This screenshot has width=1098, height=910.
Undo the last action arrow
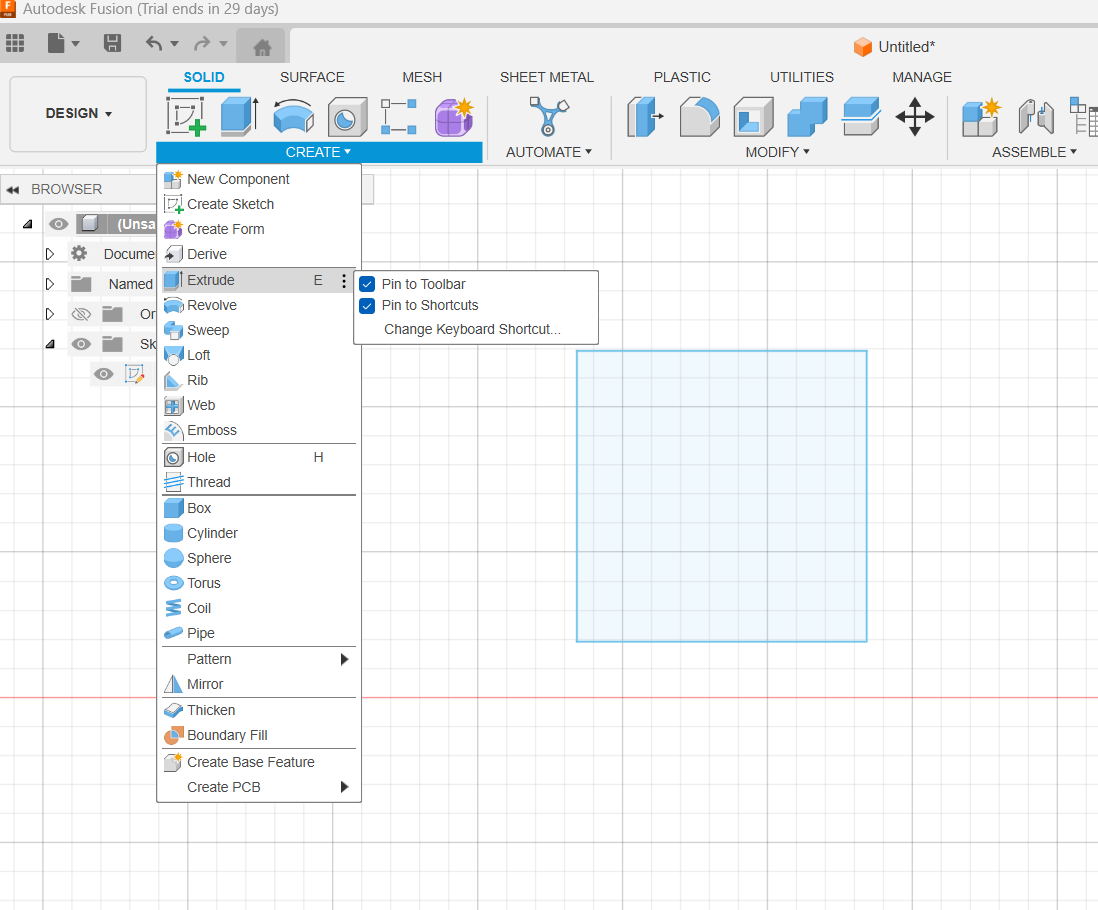tap(154, 43)
